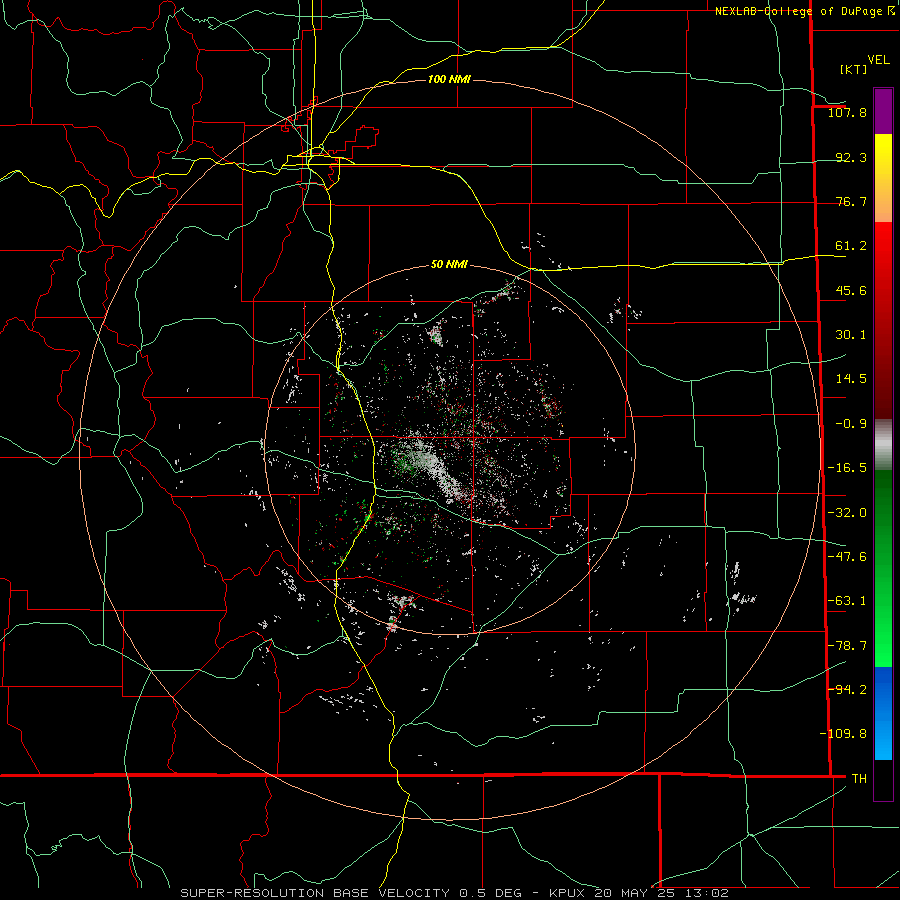Click the yellow-orange segment of the color bar
This screenshot has height=900, width=900.
pos(883,178)
